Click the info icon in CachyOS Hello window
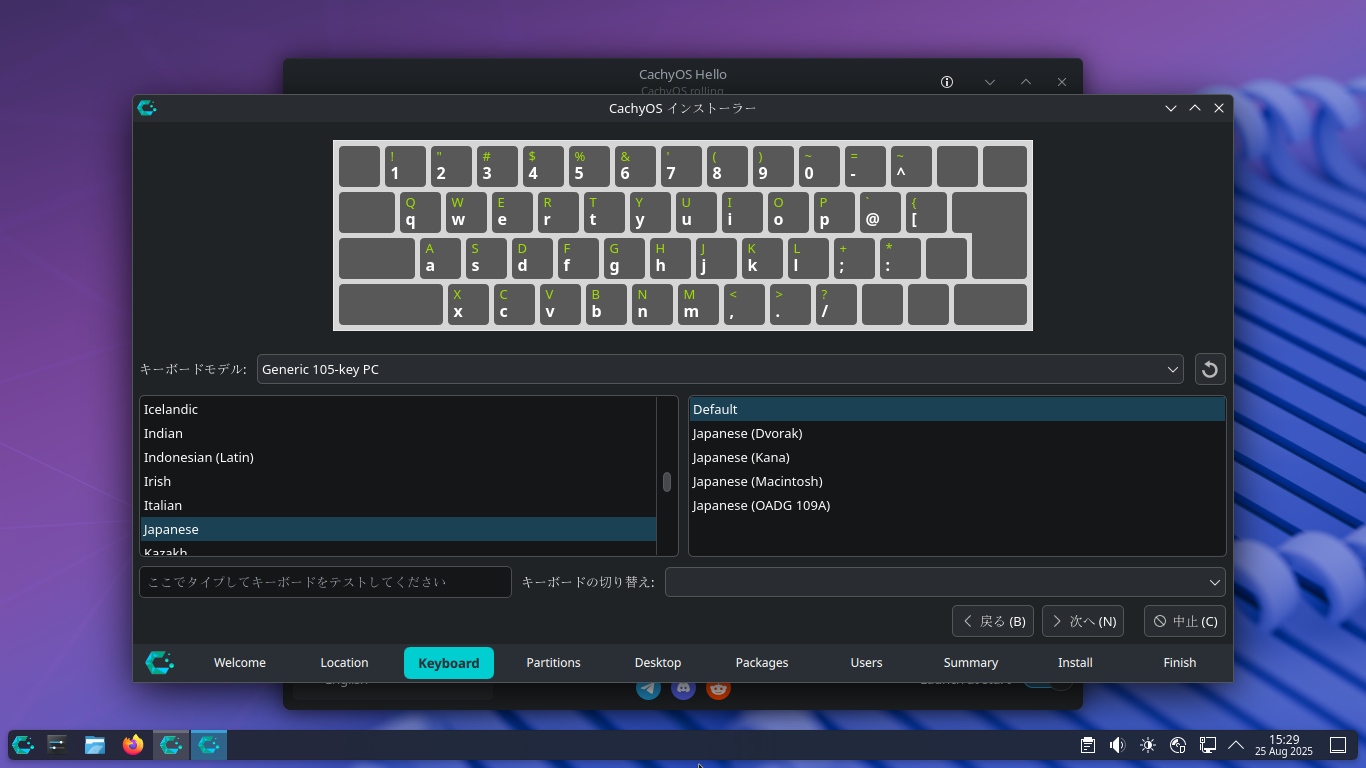Viewport: 1366px width, 768px height. click(946, 82)
